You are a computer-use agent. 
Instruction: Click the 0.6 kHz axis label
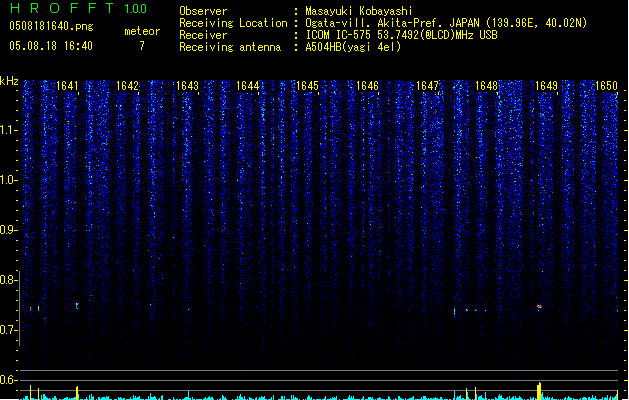point(8,380)
